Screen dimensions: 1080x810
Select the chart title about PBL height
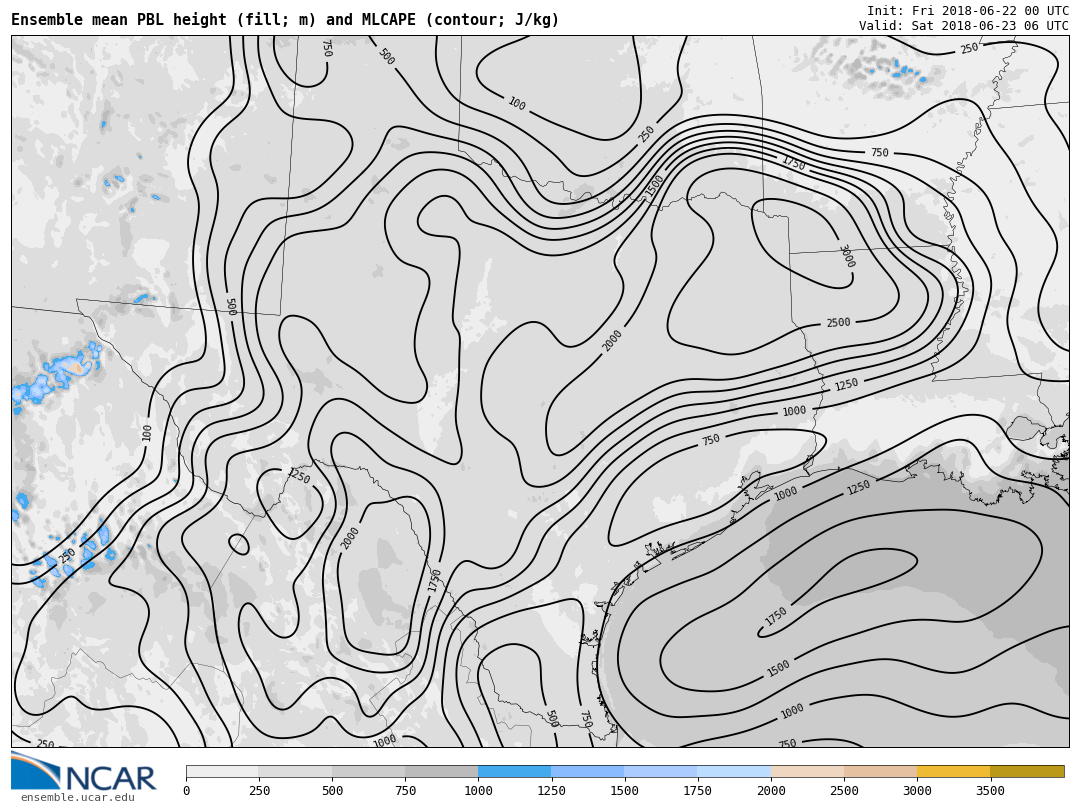point(285,20)
